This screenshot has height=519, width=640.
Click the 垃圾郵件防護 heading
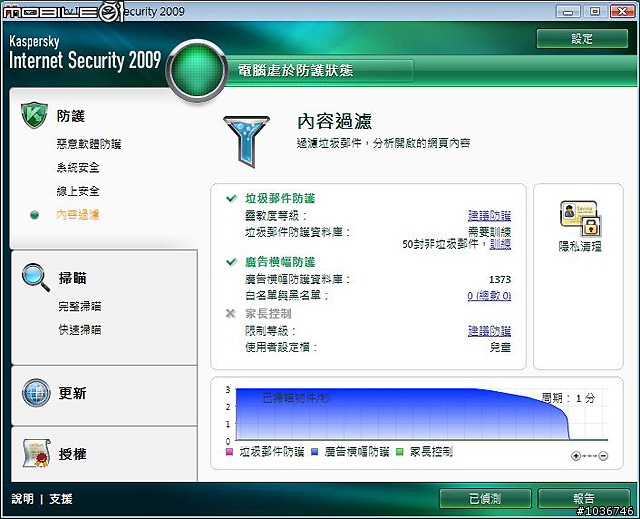280,198
